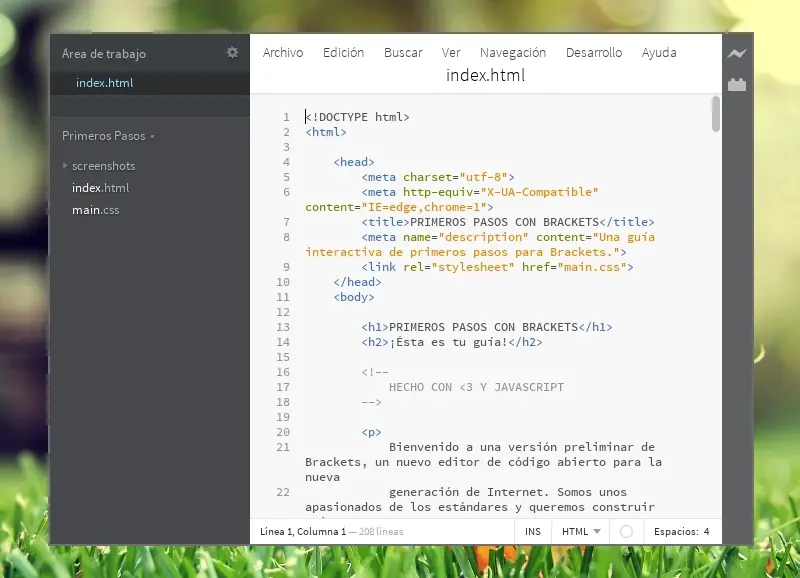Click the <p> tag on line 20
The image size is (800, 578).
371,432
